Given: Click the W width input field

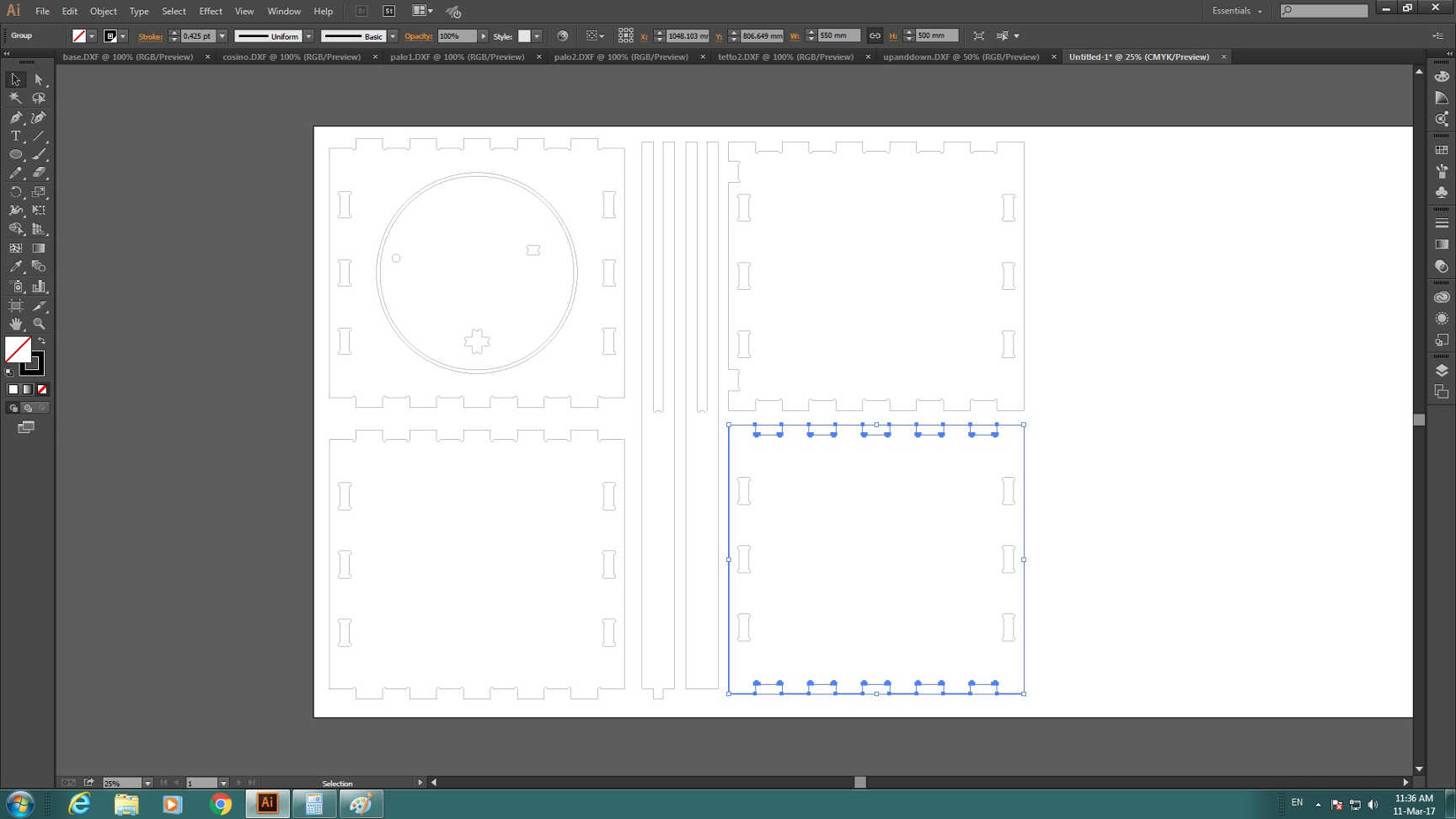Looking at the screenshot, I should (x=838, y=36).
